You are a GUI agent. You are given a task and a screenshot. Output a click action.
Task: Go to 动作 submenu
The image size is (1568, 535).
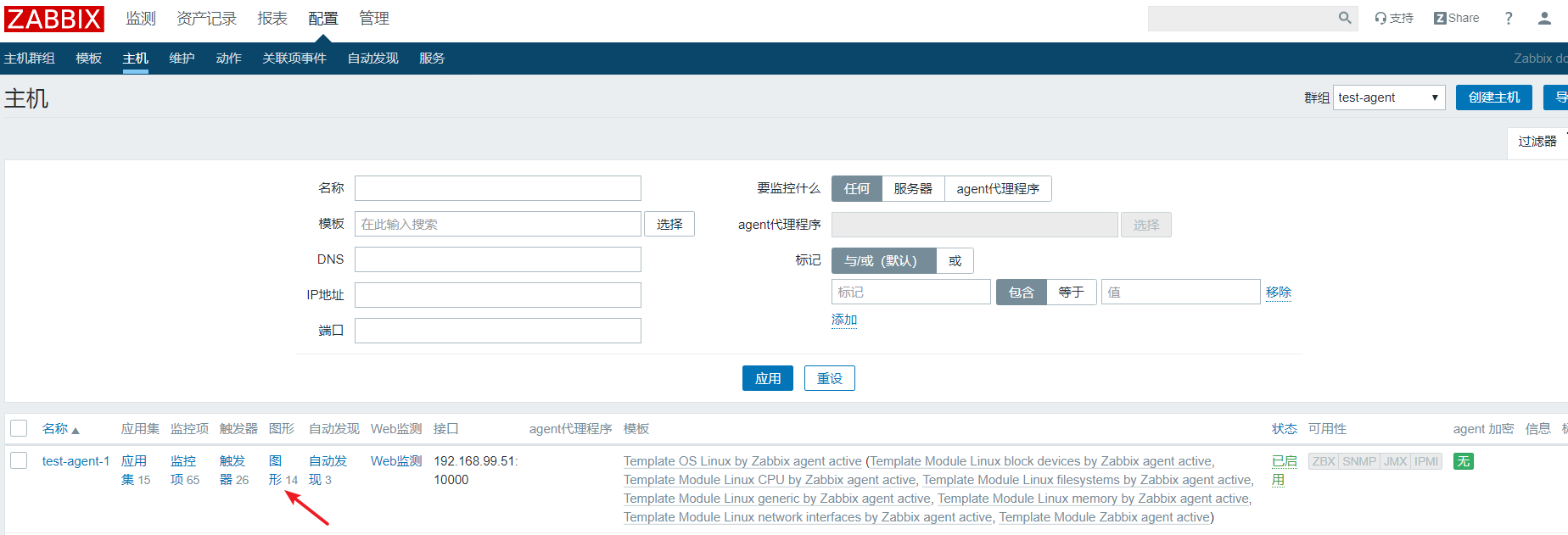tap(228, 59)
